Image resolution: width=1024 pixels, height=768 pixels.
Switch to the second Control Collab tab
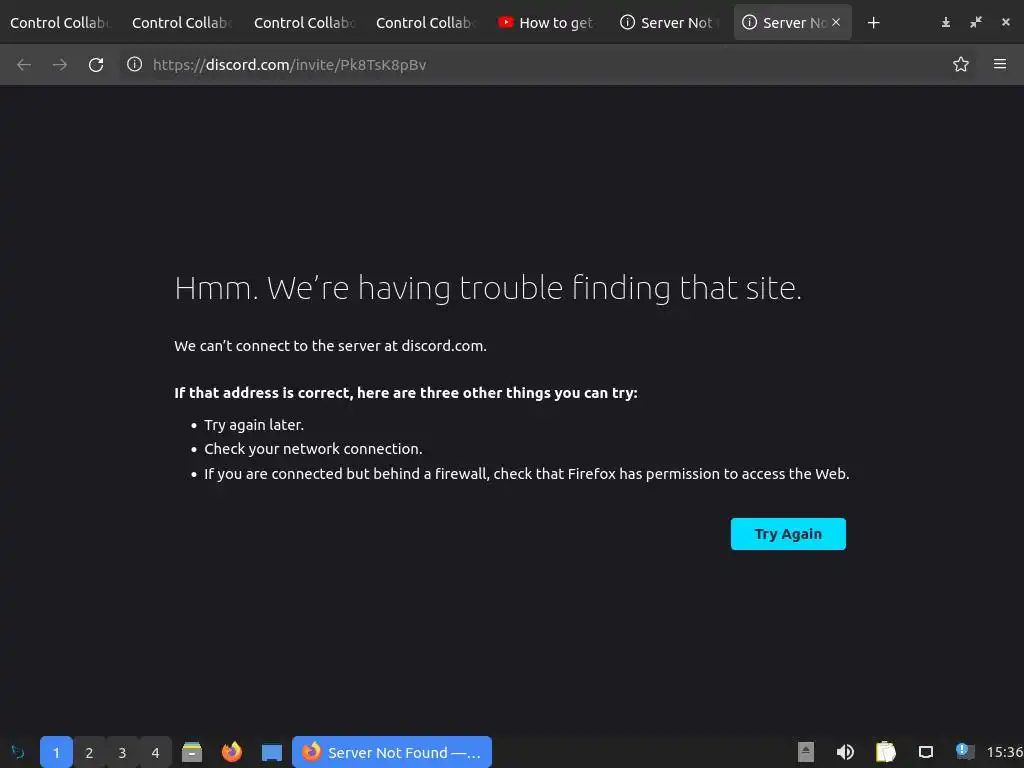pos(182,23)
